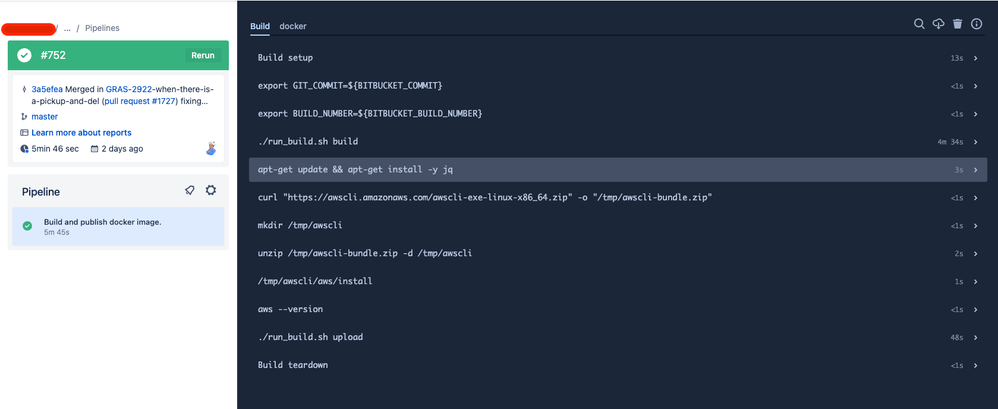Open the Pipeline settings gear icon
998x409 pixels.
click(x=211, y=190)
